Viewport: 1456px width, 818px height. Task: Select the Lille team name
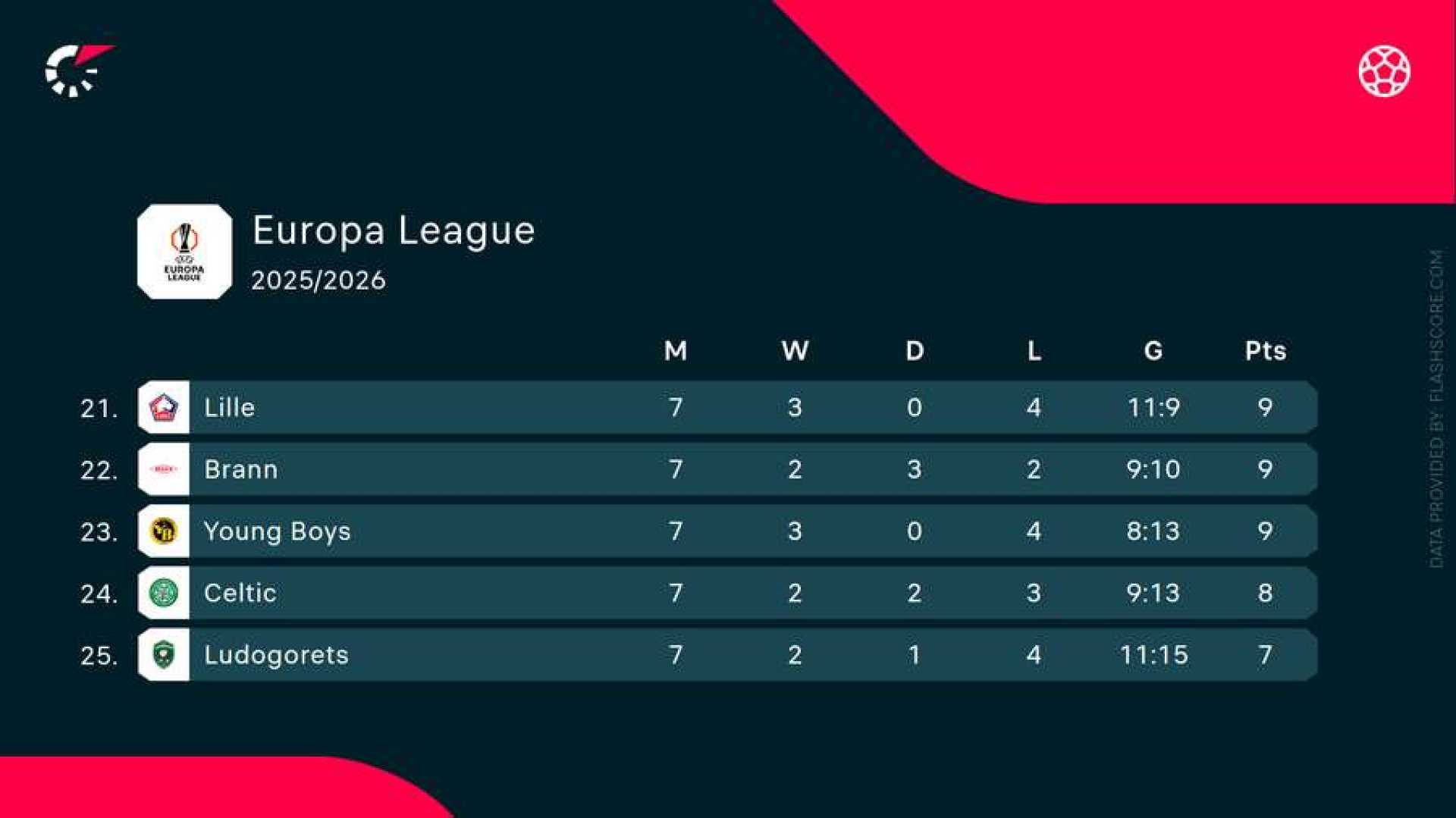(x=230, y=408)
